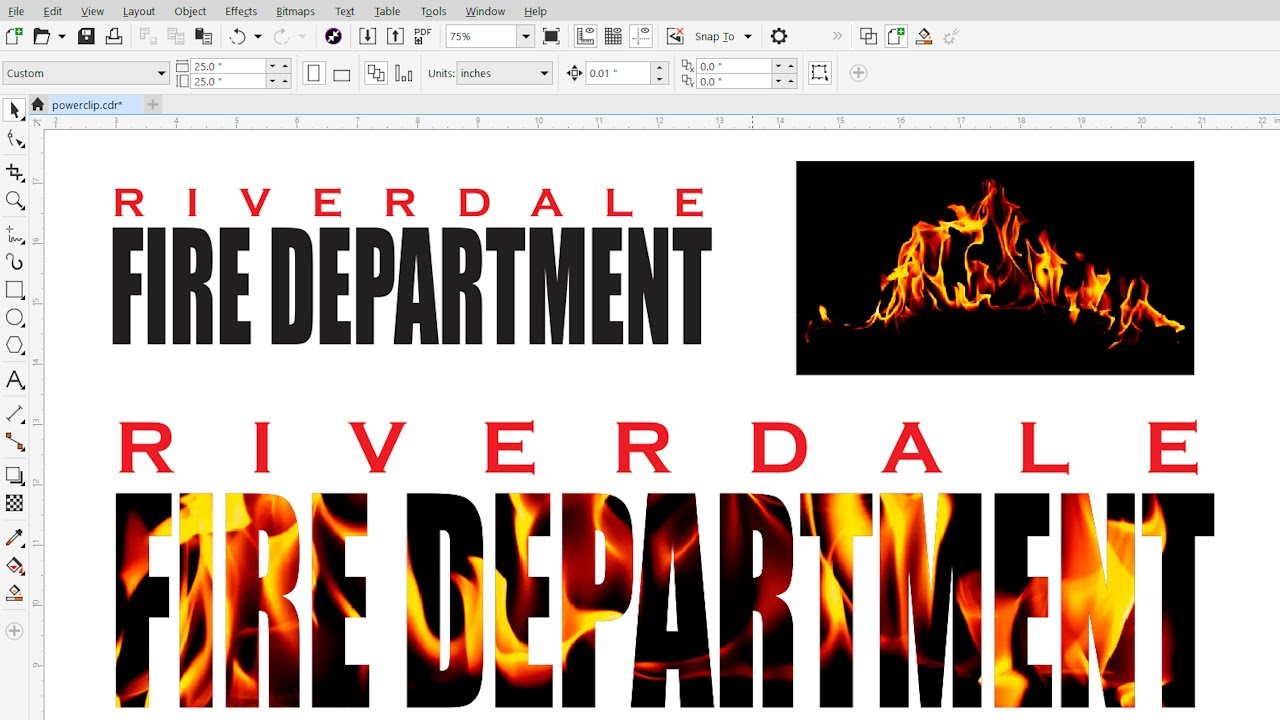Select the Zoom tool in the toolbox
The width and height of the screenshot is (1280, 720).
14,201
